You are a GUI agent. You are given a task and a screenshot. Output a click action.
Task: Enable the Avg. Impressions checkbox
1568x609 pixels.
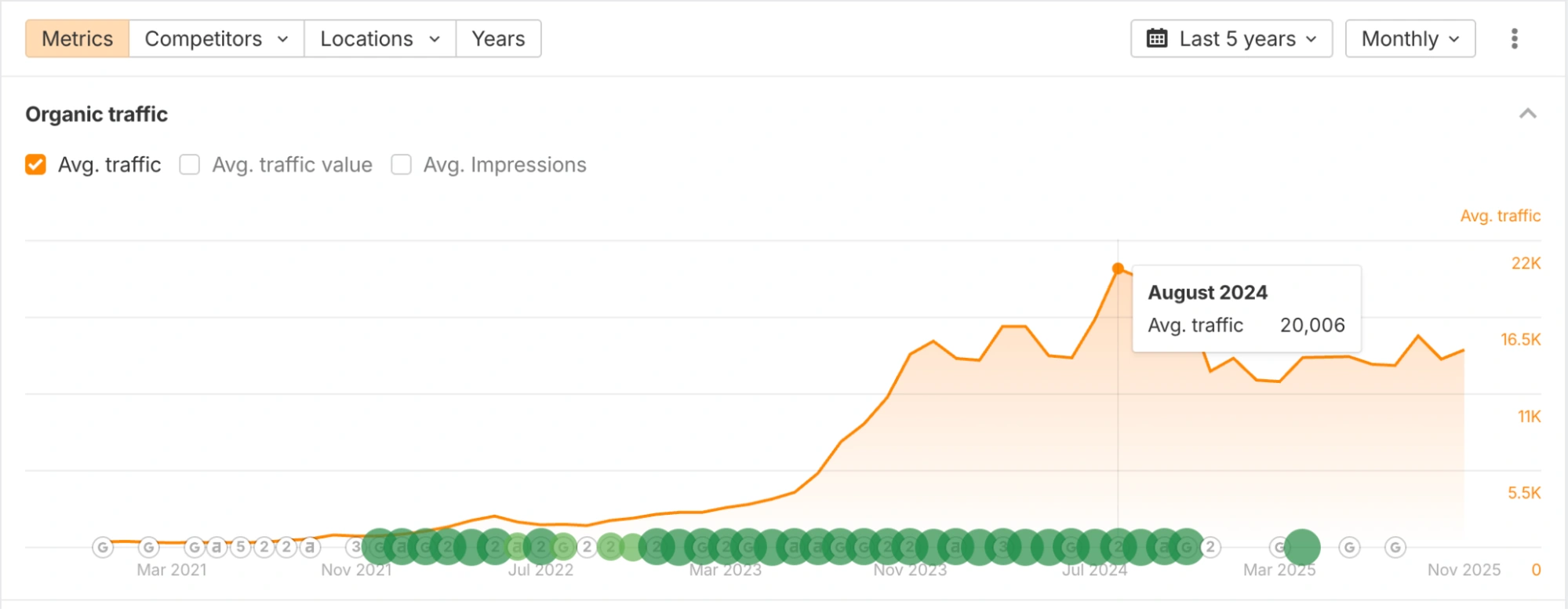point(401,165)
